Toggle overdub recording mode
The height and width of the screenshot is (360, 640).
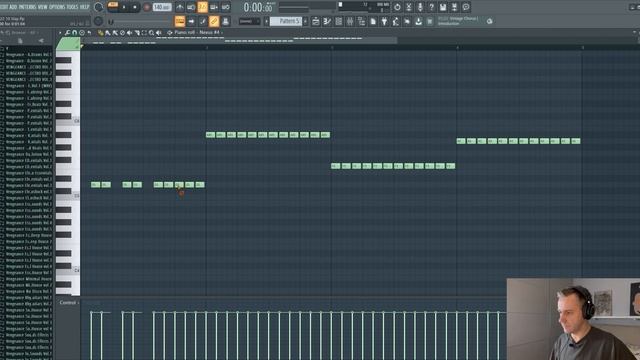coord(214,7)
